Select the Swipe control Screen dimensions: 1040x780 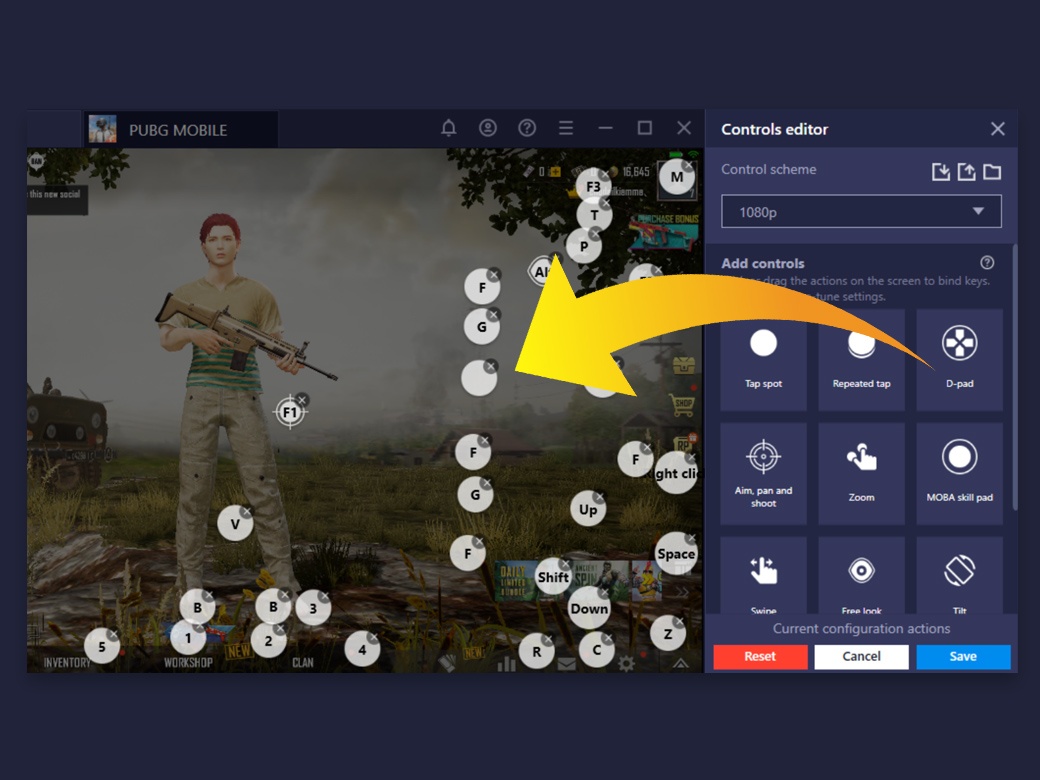pyautogui.click(x=763, y=576)
